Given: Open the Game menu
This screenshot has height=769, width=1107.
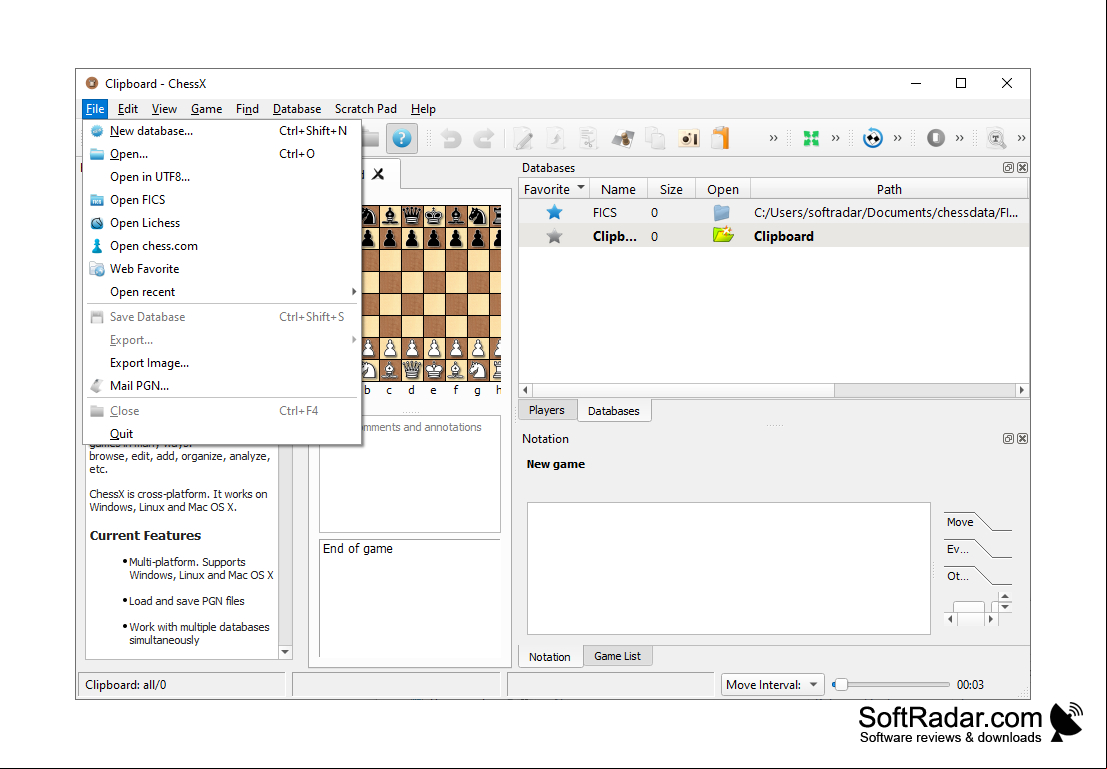Looking at the screenshot, I should tap(206, 109).
